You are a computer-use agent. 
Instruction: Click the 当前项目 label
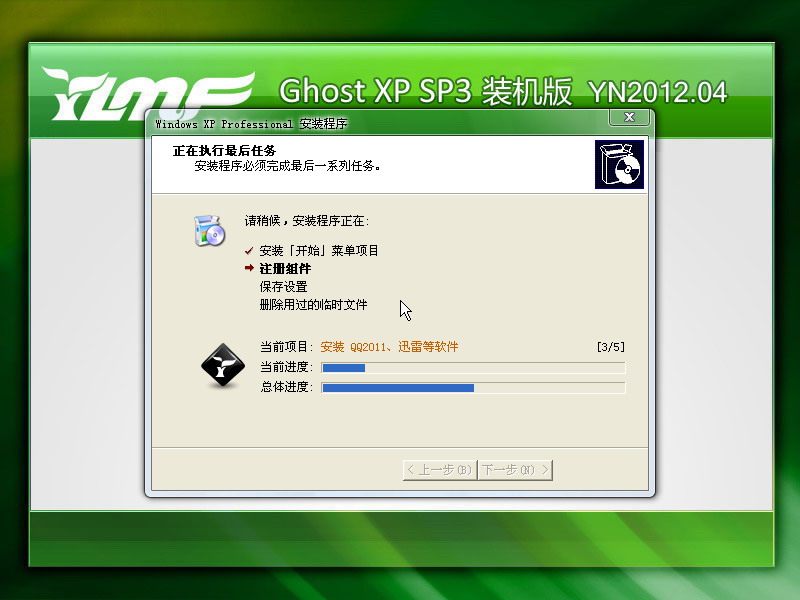pos(286,347)
